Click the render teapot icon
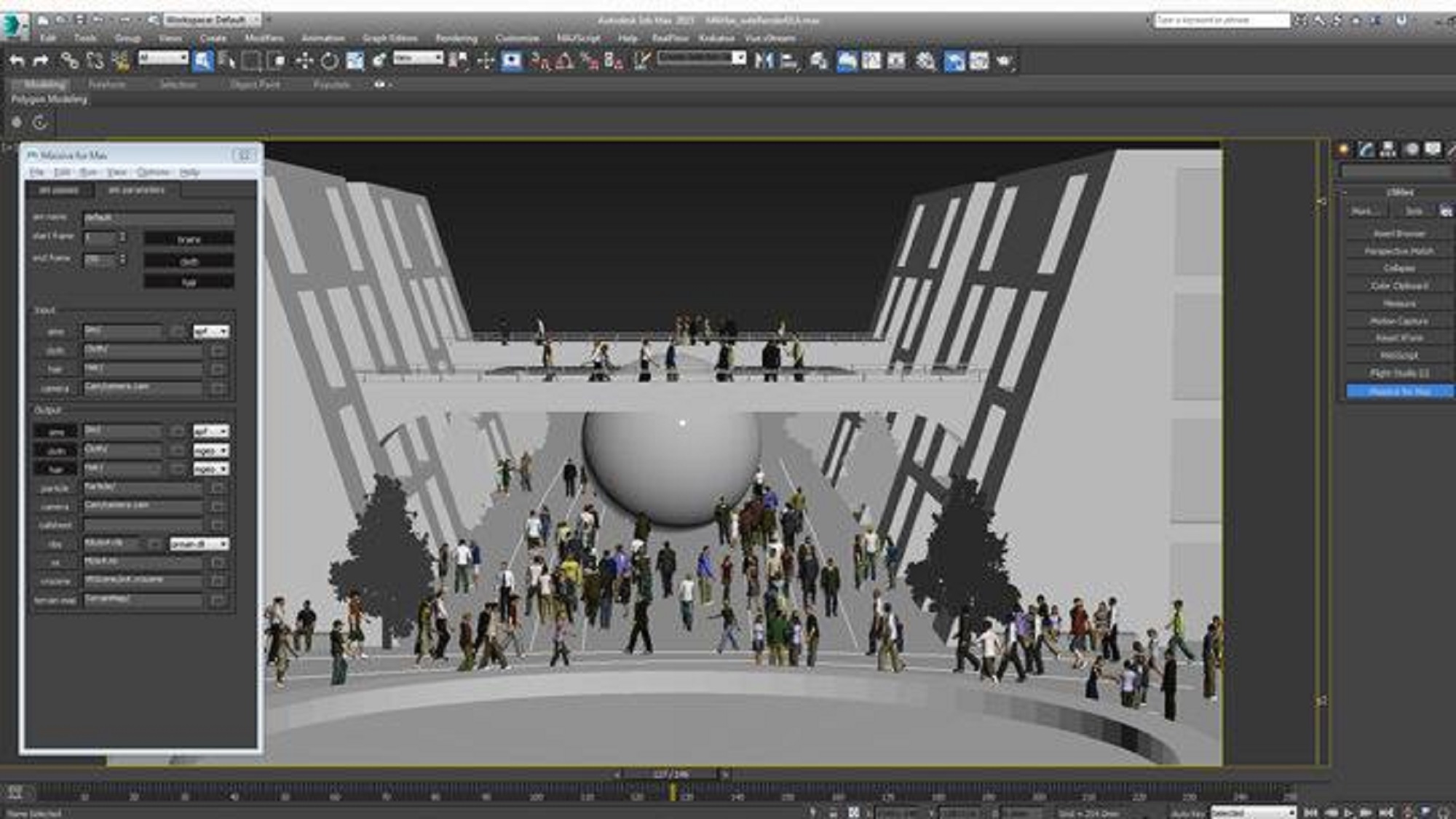 tap(1005, 61)
